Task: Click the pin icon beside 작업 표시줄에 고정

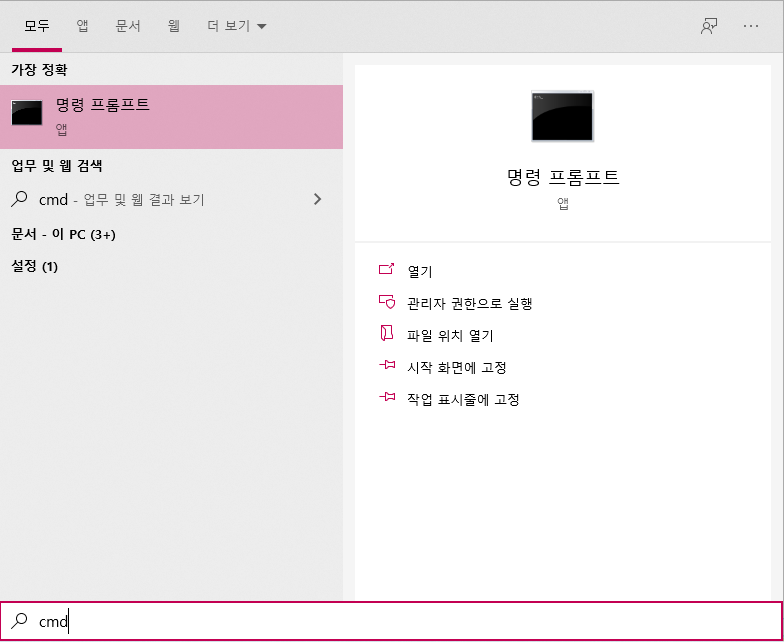Action: [x=387, y=398]
